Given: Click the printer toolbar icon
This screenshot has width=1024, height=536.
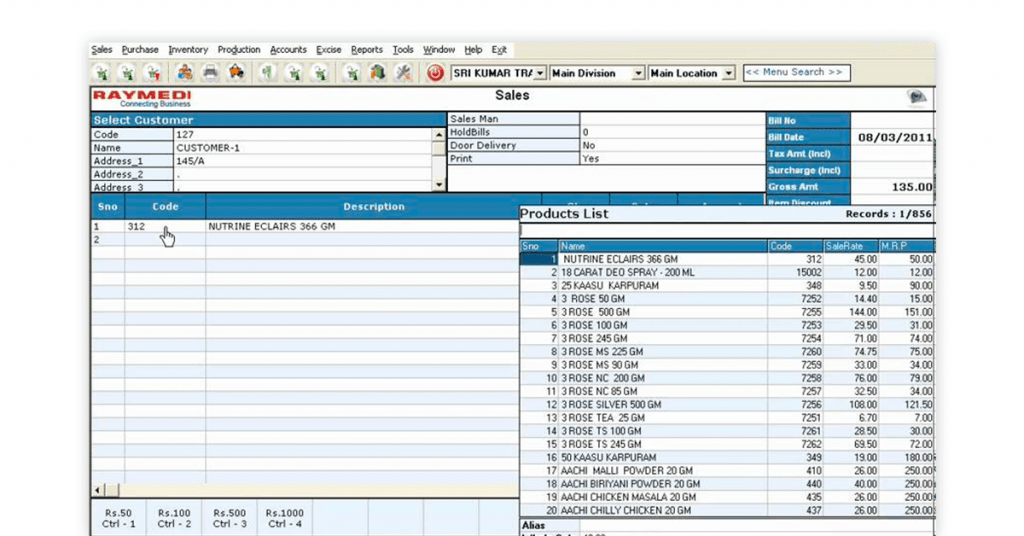Looking at the screenshot, I should (x=210, y=72).
